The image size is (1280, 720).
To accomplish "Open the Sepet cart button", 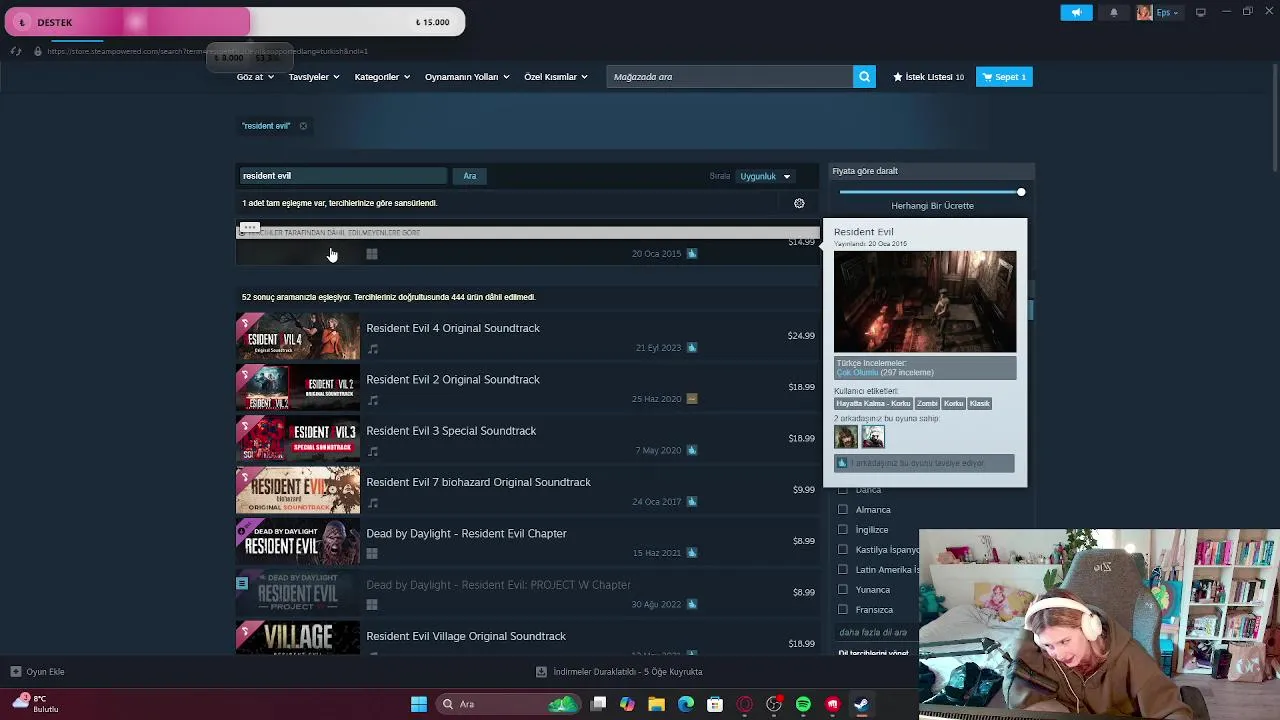I will click(1004, 77).
